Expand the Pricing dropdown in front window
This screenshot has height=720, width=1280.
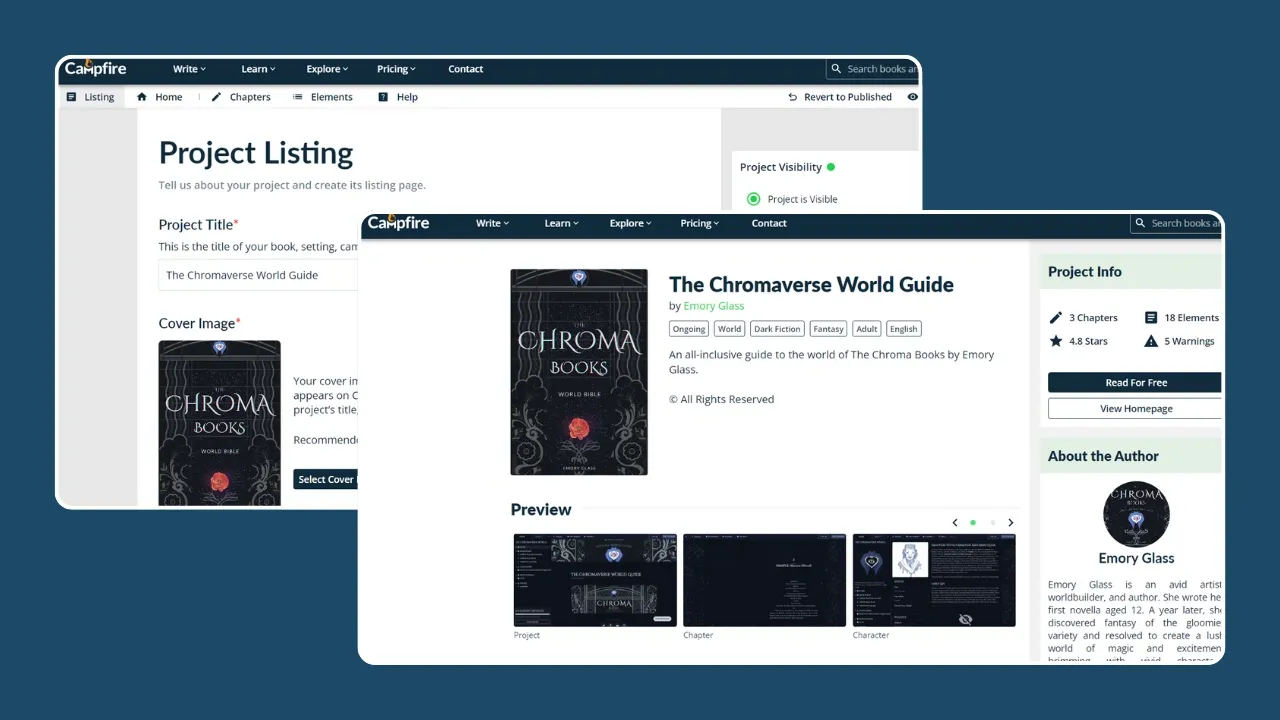click(700, 224)
